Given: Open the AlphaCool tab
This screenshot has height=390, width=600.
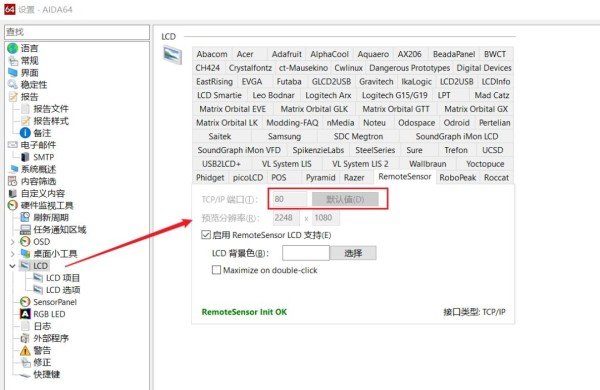Looking at the screenshot, I should [x=329, y=54].
